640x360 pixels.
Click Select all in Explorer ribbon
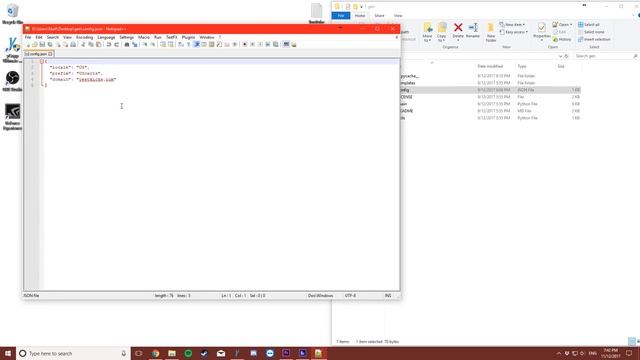coord(589,24)
